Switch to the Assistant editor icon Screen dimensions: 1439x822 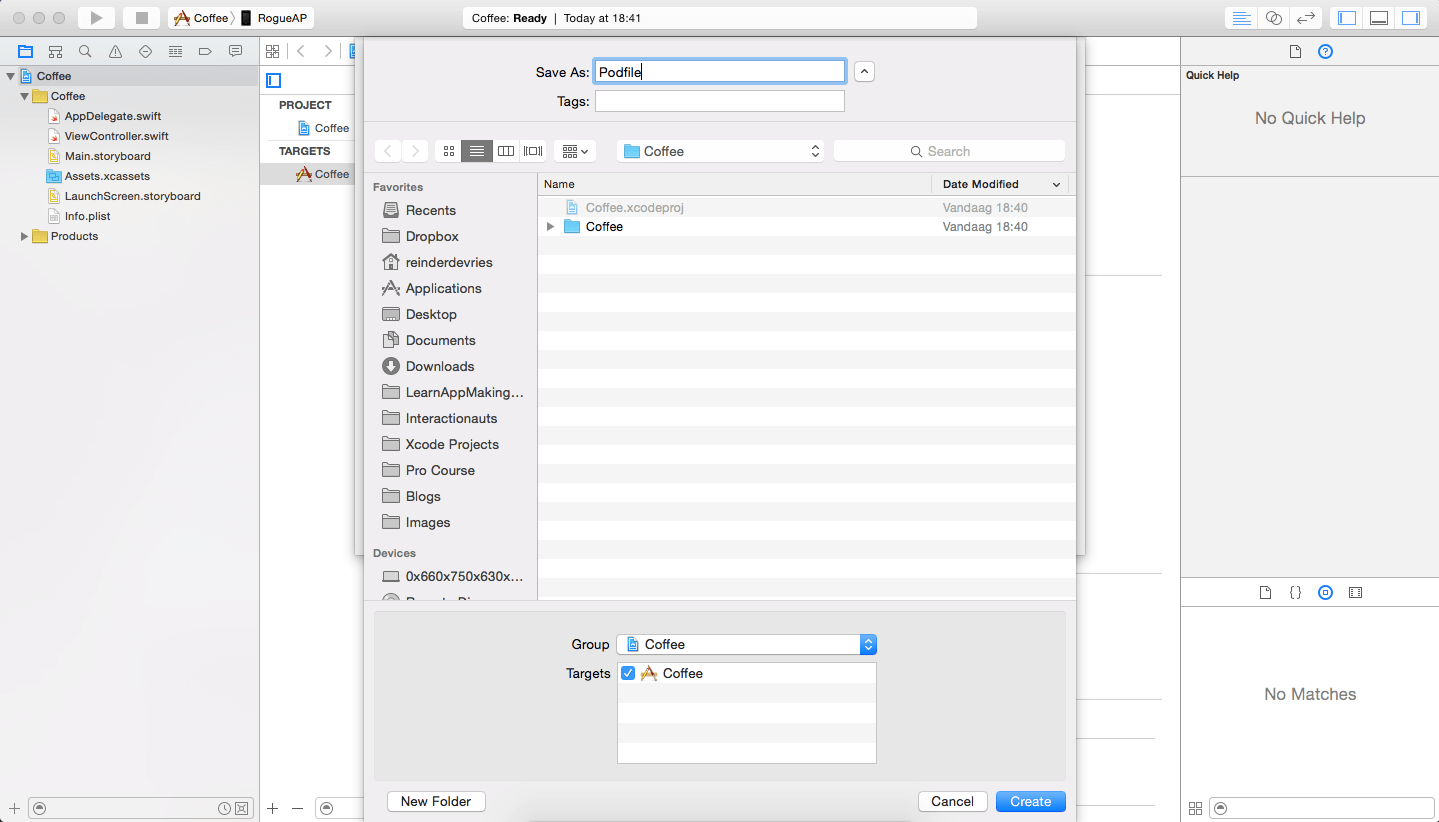pyautogui.click(x=1273, y=18)
